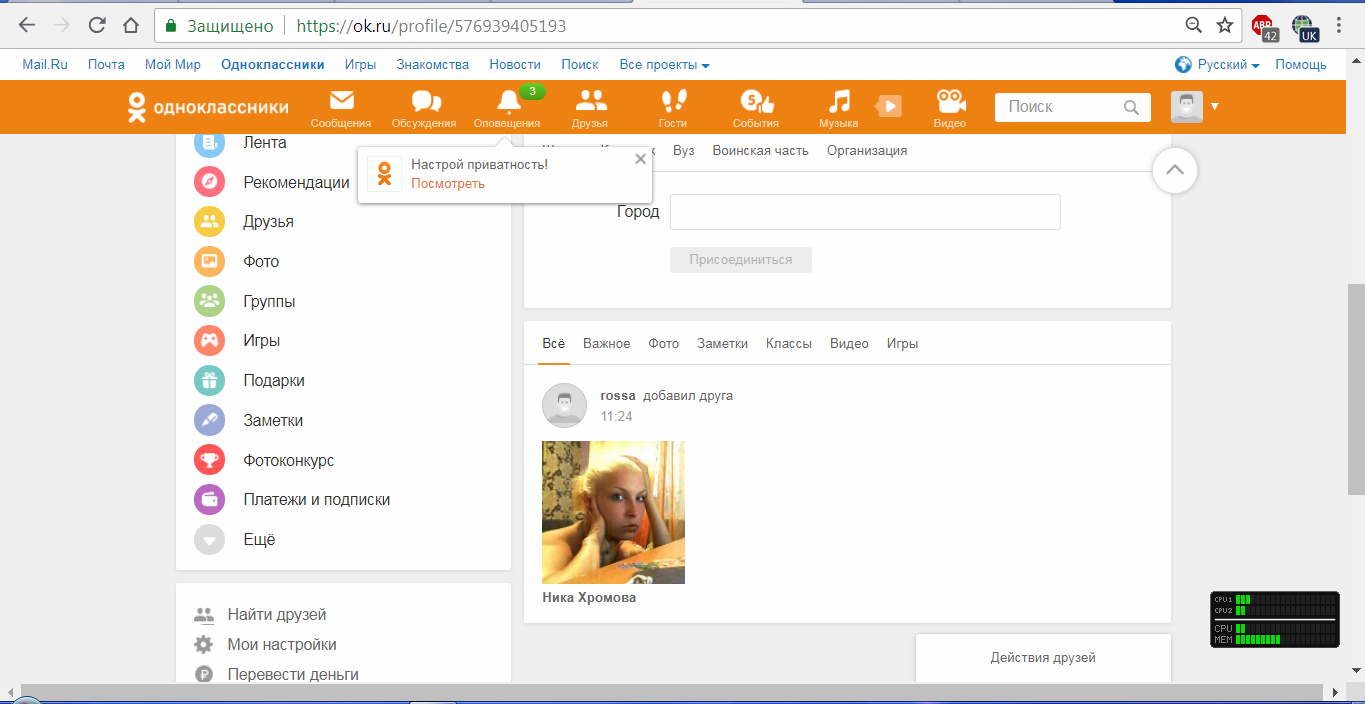
Task: Click Перевести деньги ruble icon
Action: coord(204,674)
